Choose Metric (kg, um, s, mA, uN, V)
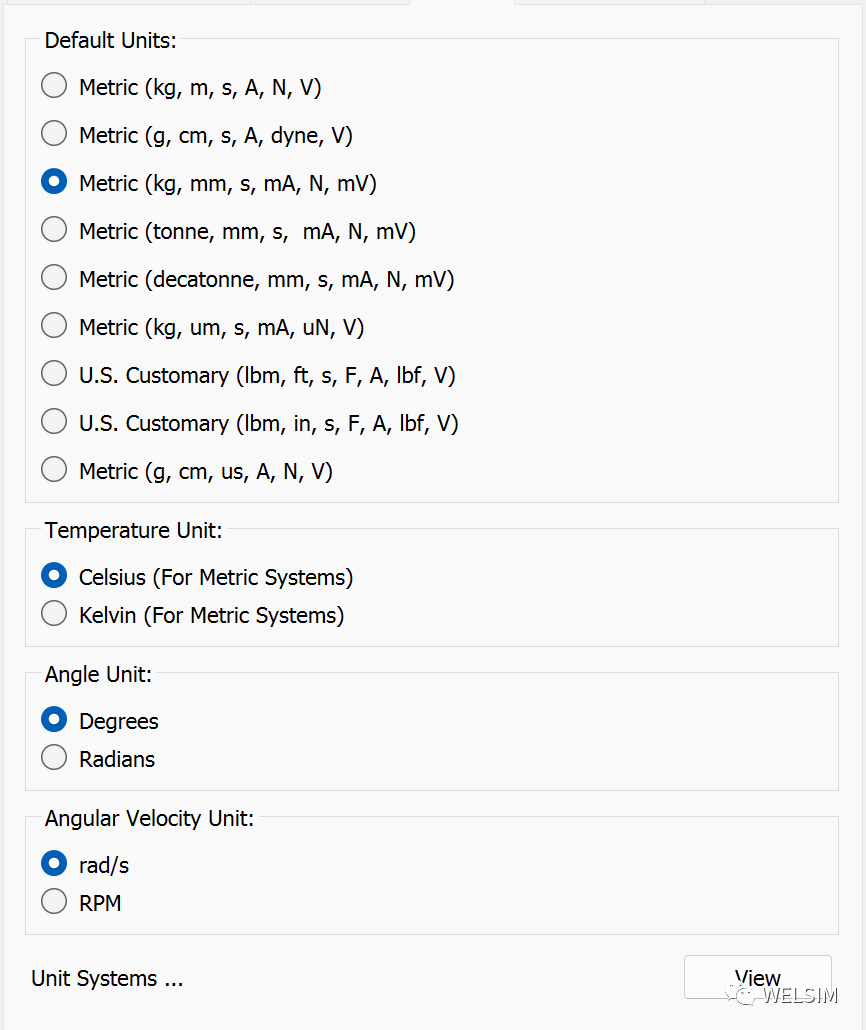Image resolution: width=866 pixels, height=1030 pixels. (54, 326)
